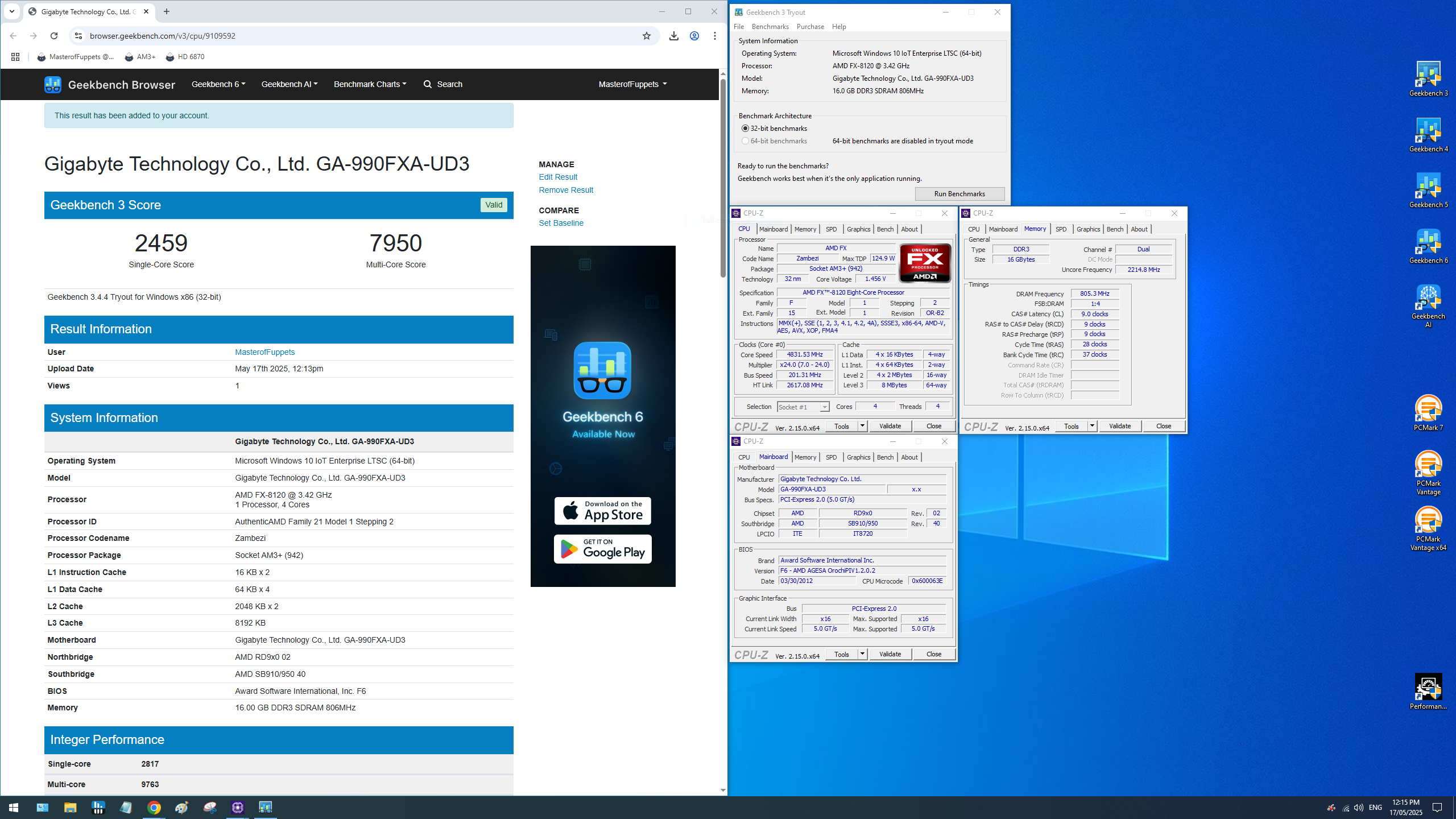Image resolution: width=1456 pixels, height=819 pixels.
Task: Click the Chrome address bar URL
Action: 163,36
